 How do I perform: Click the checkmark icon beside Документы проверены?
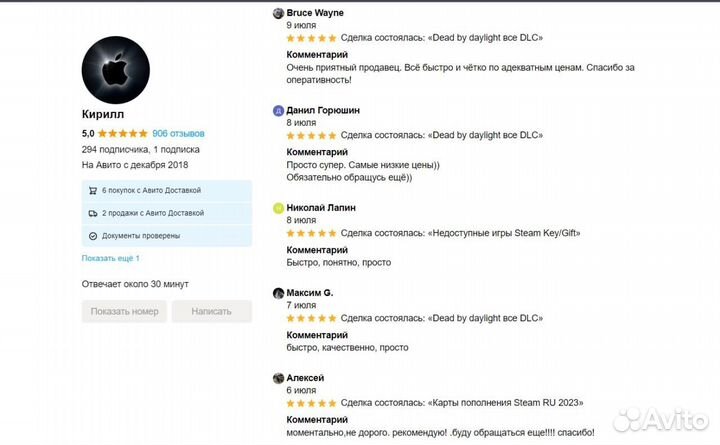click(93, 236)
